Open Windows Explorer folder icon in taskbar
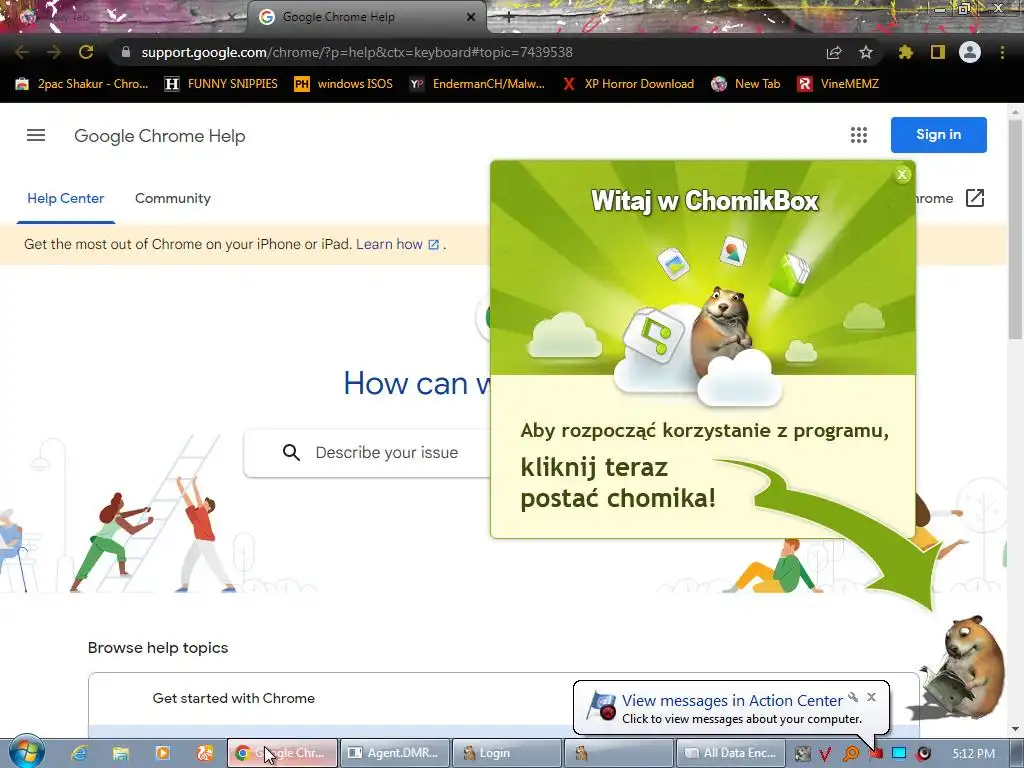This screenshot has width=1024, height=768. click(121, 753)
